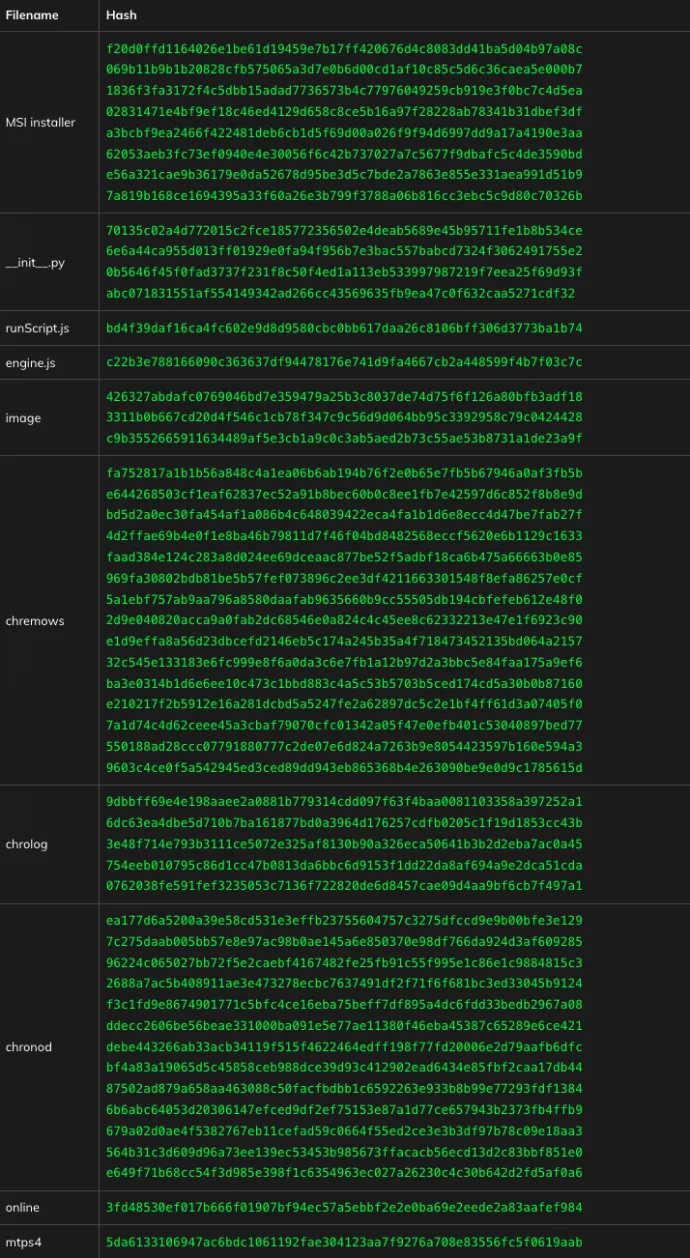Click the image hash line starting with 426327ab
Viewport: 690px width, 1258px height.
click(x=344, y=397)
